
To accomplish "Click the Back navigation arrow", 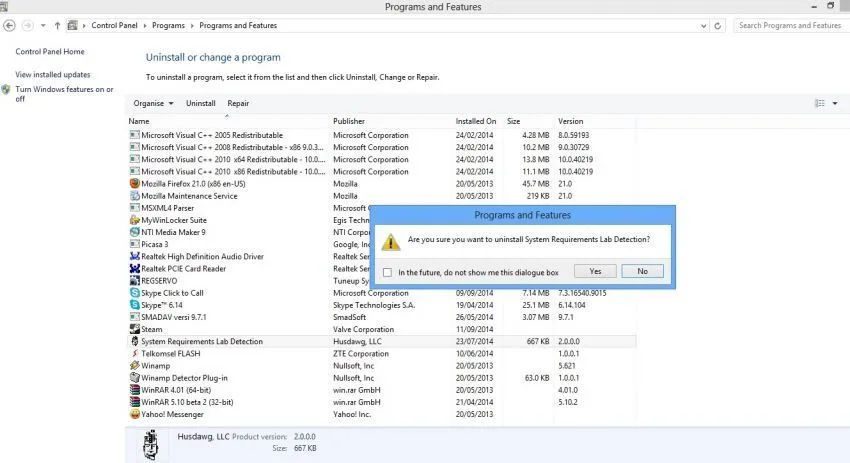I will point(9,25).
